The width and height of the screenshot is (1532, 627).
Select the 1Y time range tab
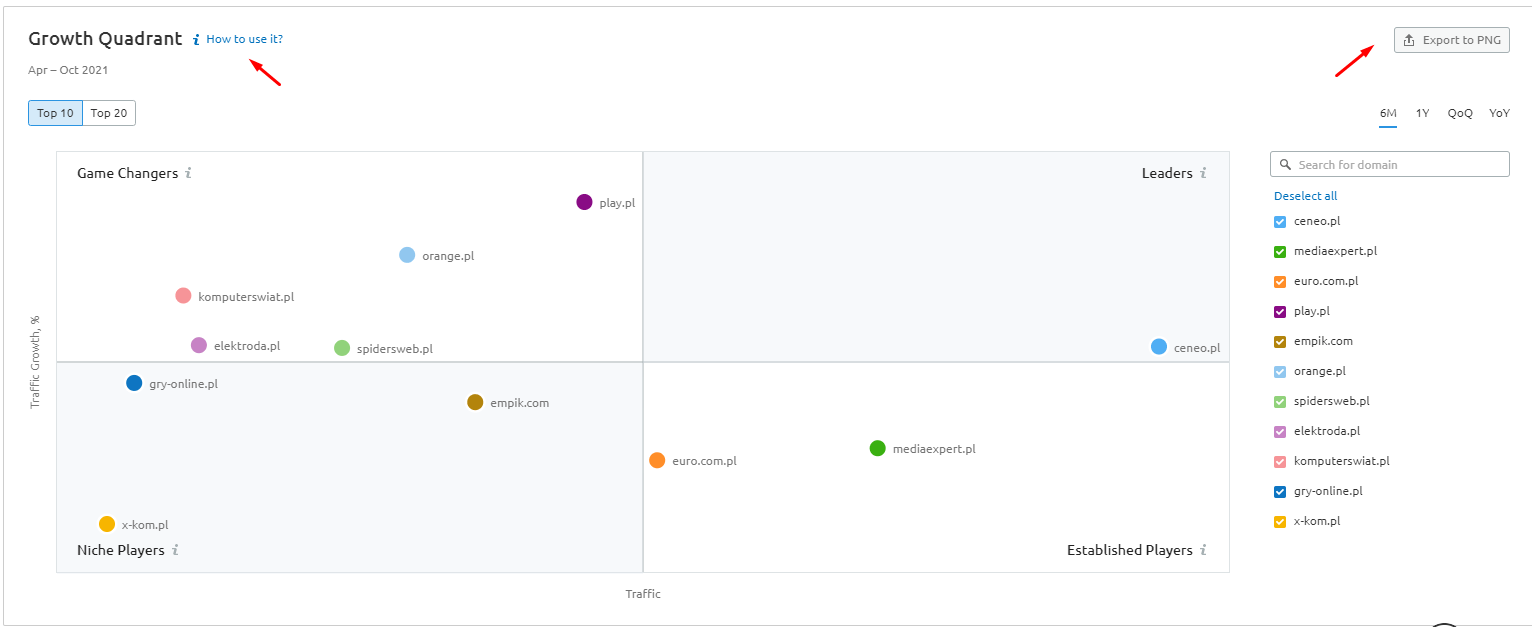click(x=1422, y=113)
